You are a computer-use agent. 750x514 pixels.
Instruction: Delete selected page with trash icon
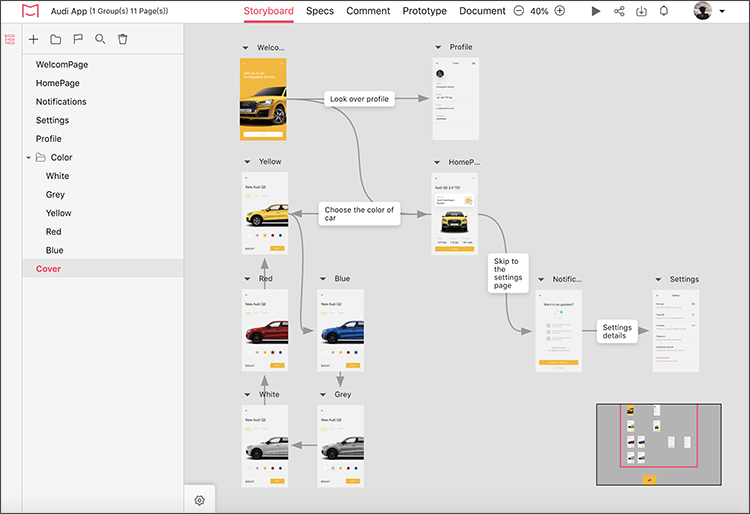(122, 39)
